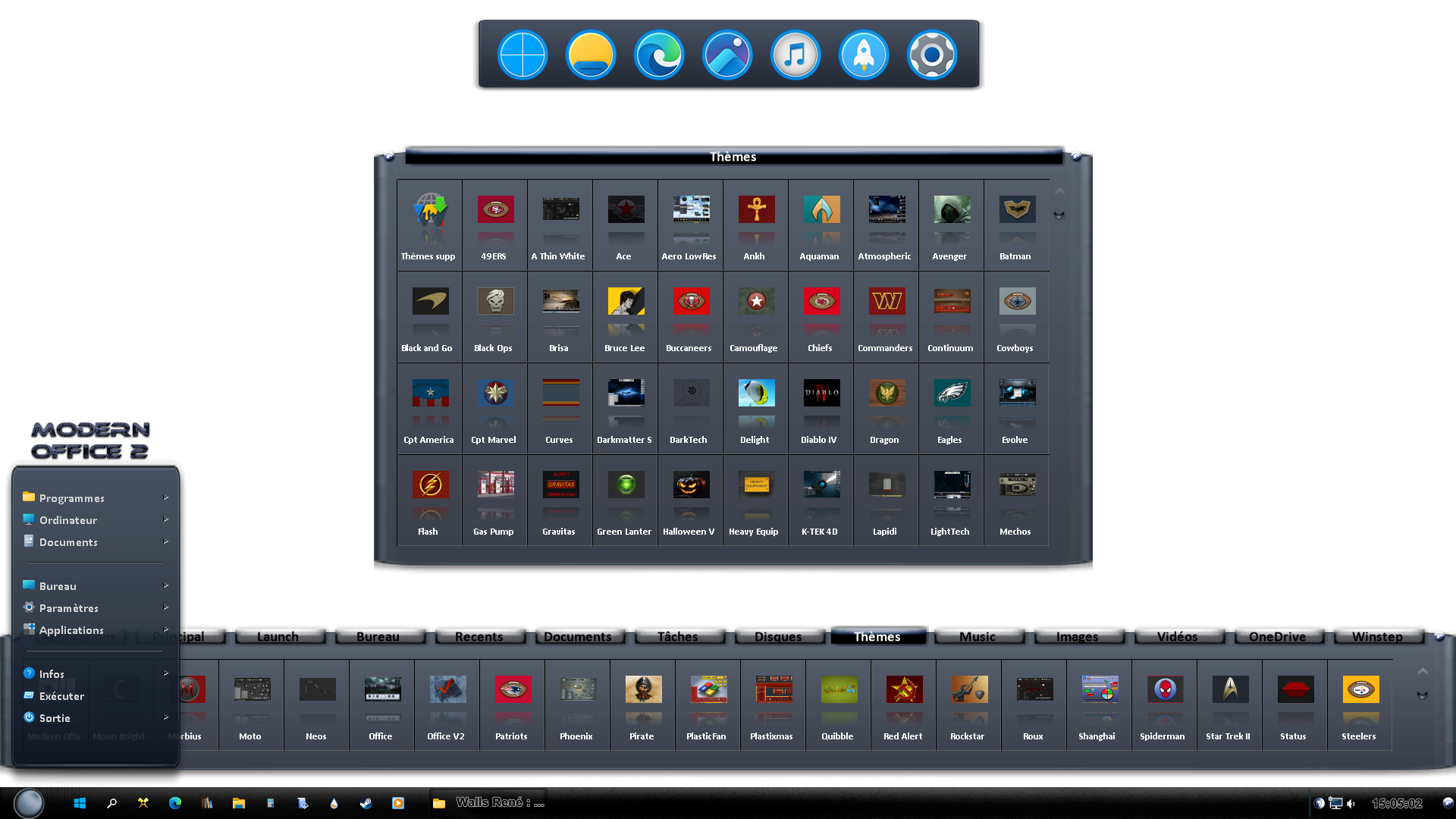Expand the Paramètres submenu arrow

[165, 607]
